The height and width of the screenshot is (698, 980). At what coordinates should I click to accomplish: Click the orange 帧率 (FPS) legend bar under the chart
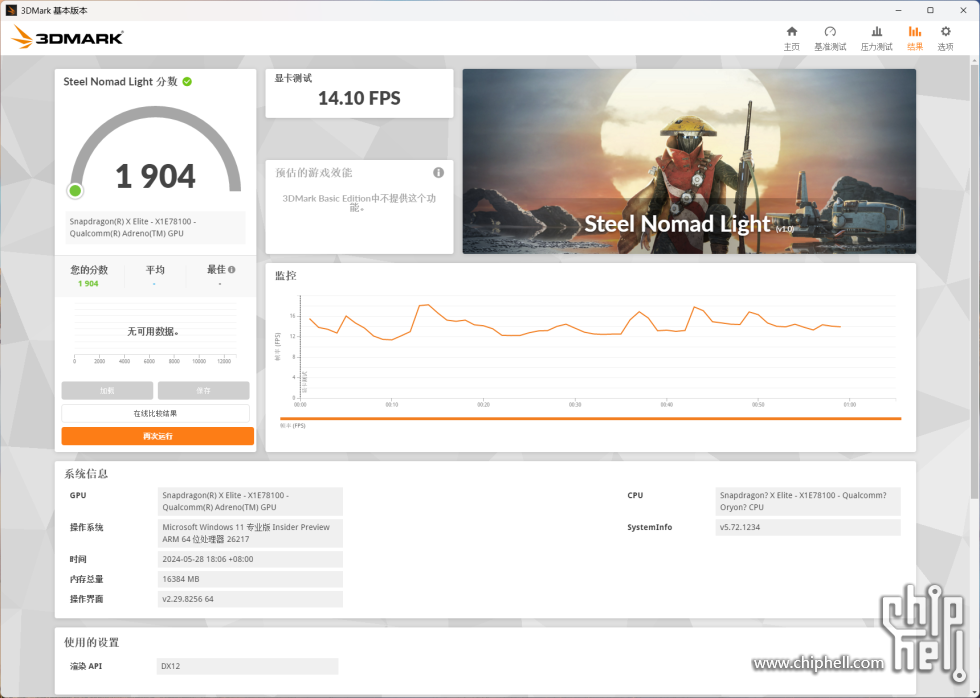[x=591, y=419]
